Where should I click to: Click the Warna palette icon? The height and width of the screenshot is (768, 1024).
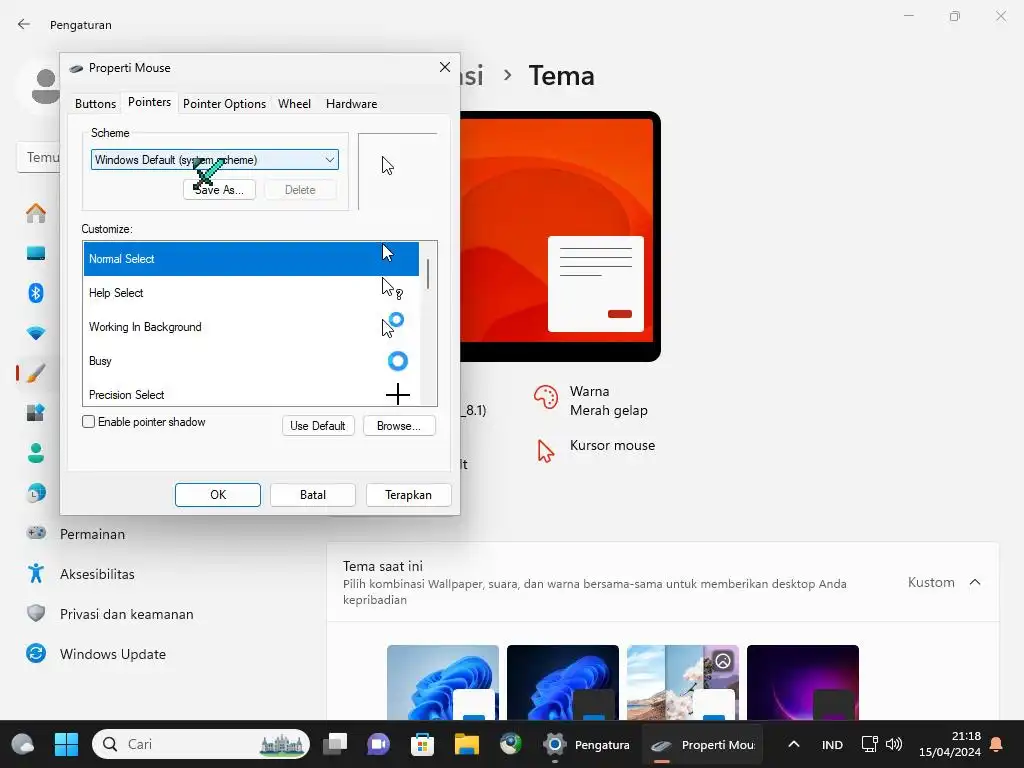545,397
